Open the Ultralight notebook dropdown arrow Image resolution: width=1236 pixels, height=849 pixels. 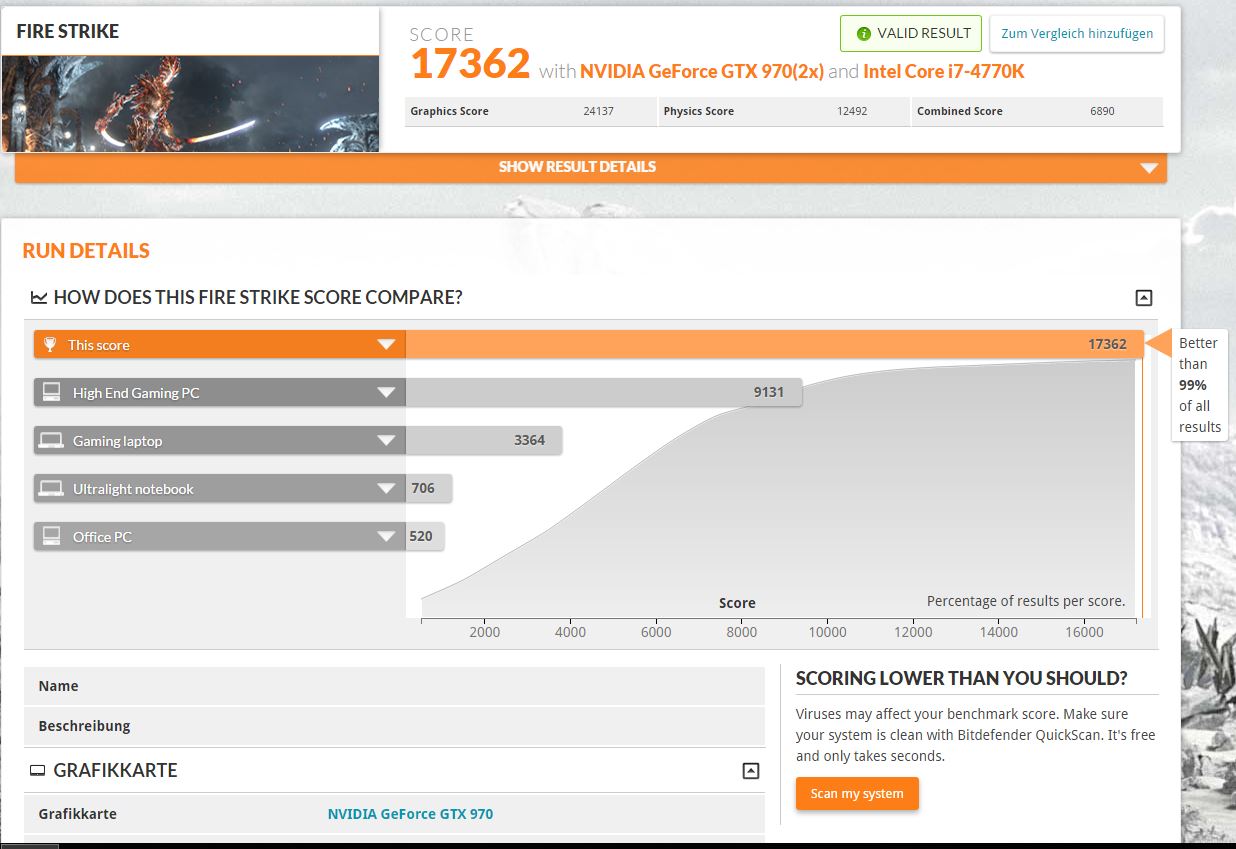pos(386,489)
